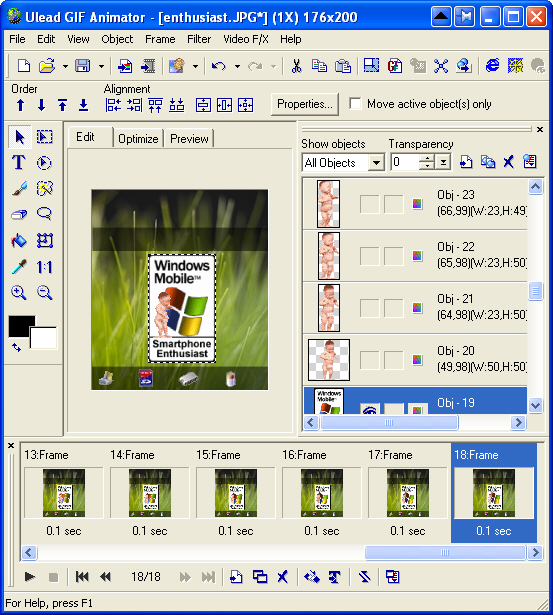Open the File menu
The width and height of the screenshot is (553, 615).
(17, 39)
